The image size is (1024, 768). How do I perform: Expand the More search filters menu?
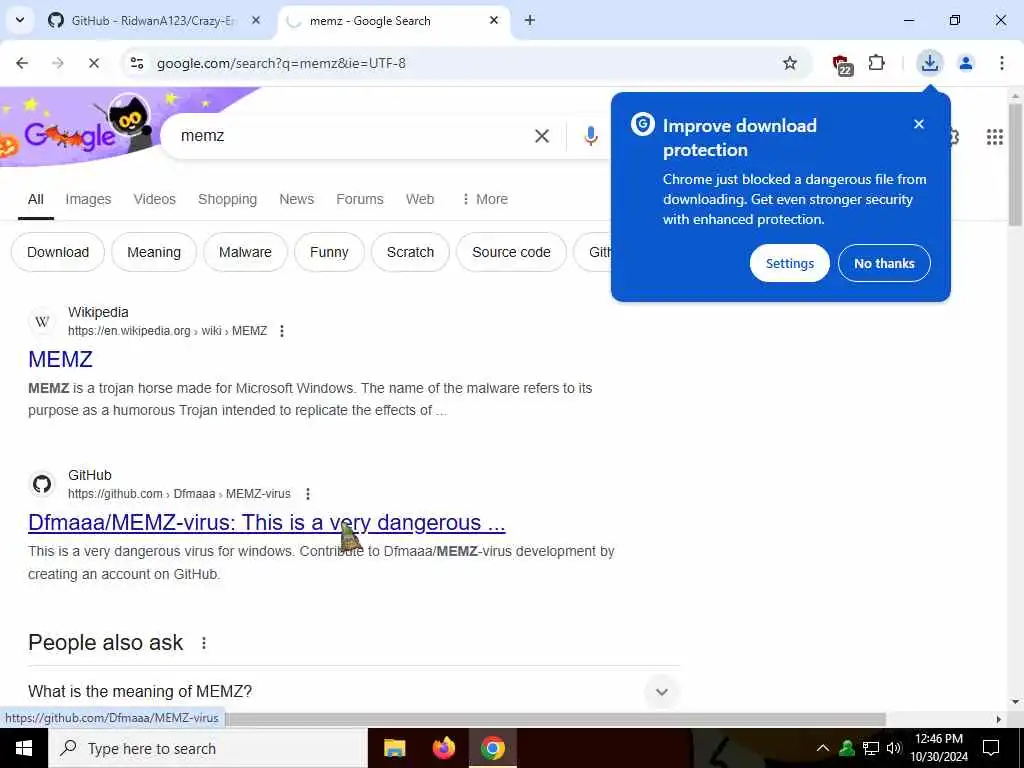coord(485,199)
